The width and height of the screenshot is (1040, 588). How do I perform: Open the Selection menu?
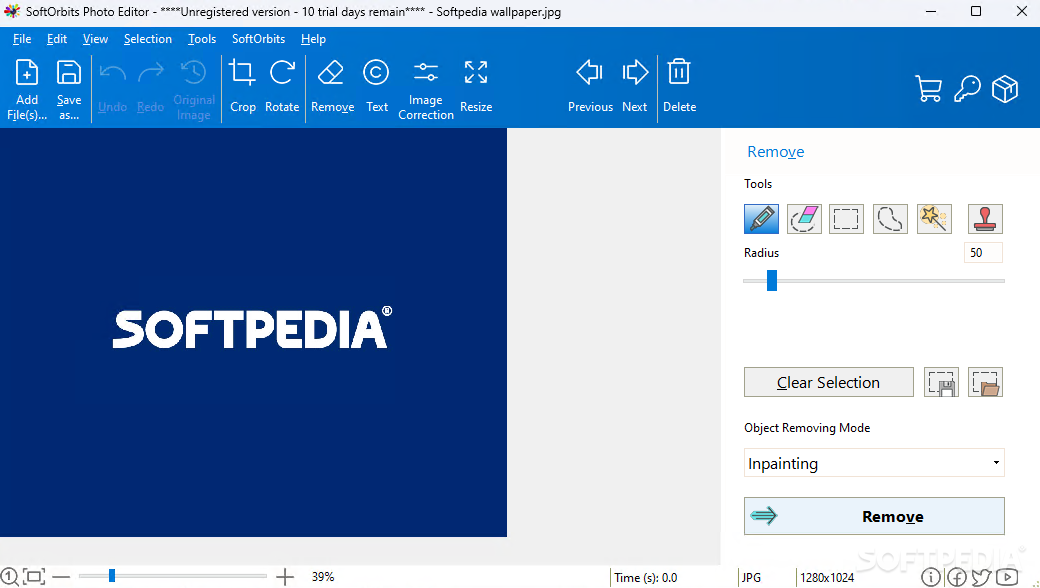tap(148, 39)
